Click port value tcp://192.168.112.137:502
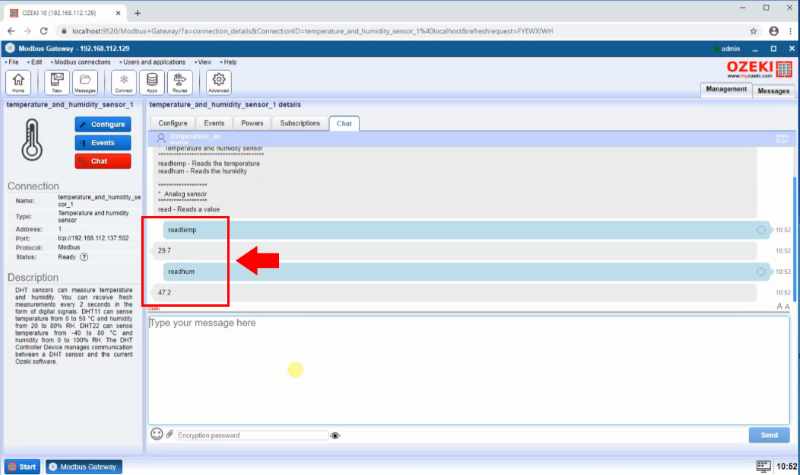 pyautogui.click(x=93, y=238)
